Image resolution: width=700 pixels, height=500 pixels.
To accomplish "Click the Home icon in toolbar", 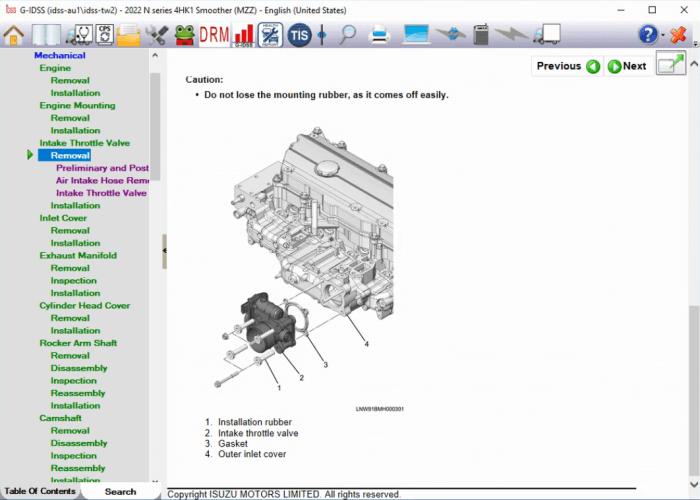I will point(14,35).
